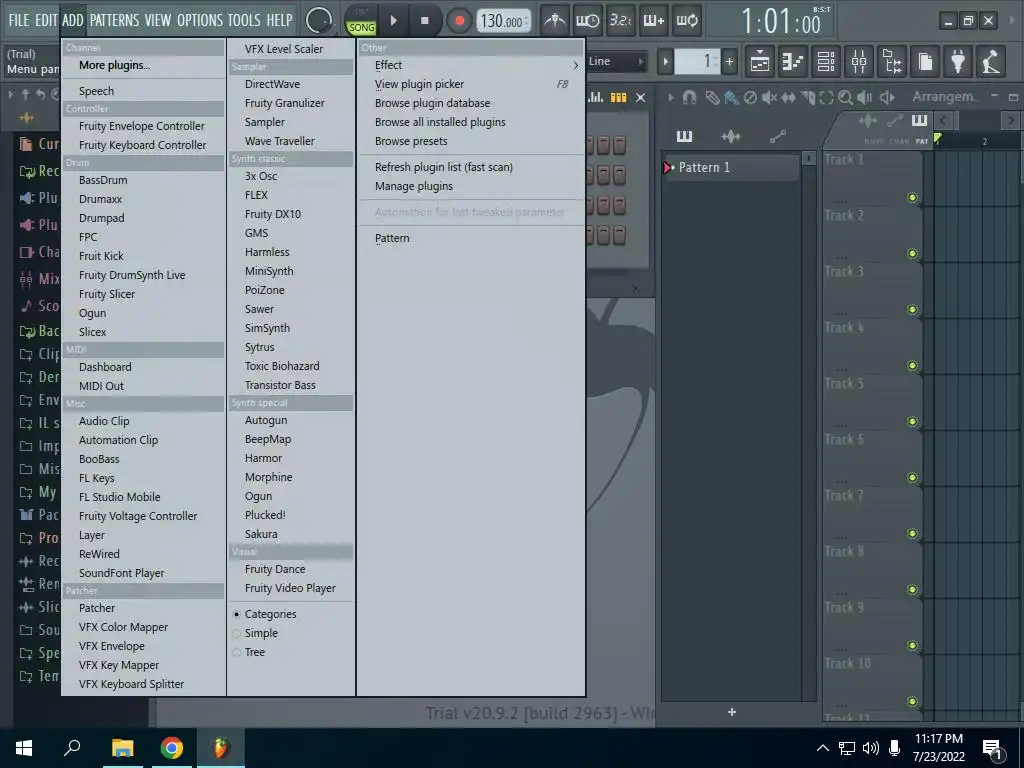The width and height of the screenshot is (1024, 768).
Task: Adjust the main volume knob
Action: [x=319, y=21]
